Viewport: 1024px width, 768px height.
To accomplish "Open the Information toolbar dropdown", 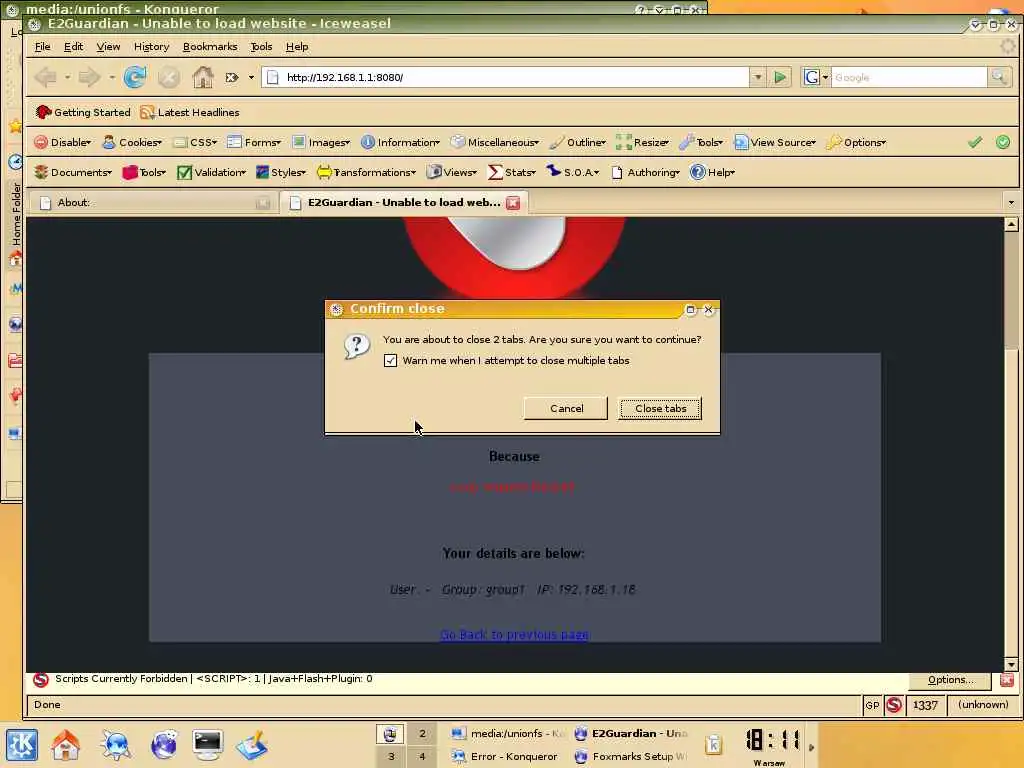I will pyautogui.click(x=400, y=142).
